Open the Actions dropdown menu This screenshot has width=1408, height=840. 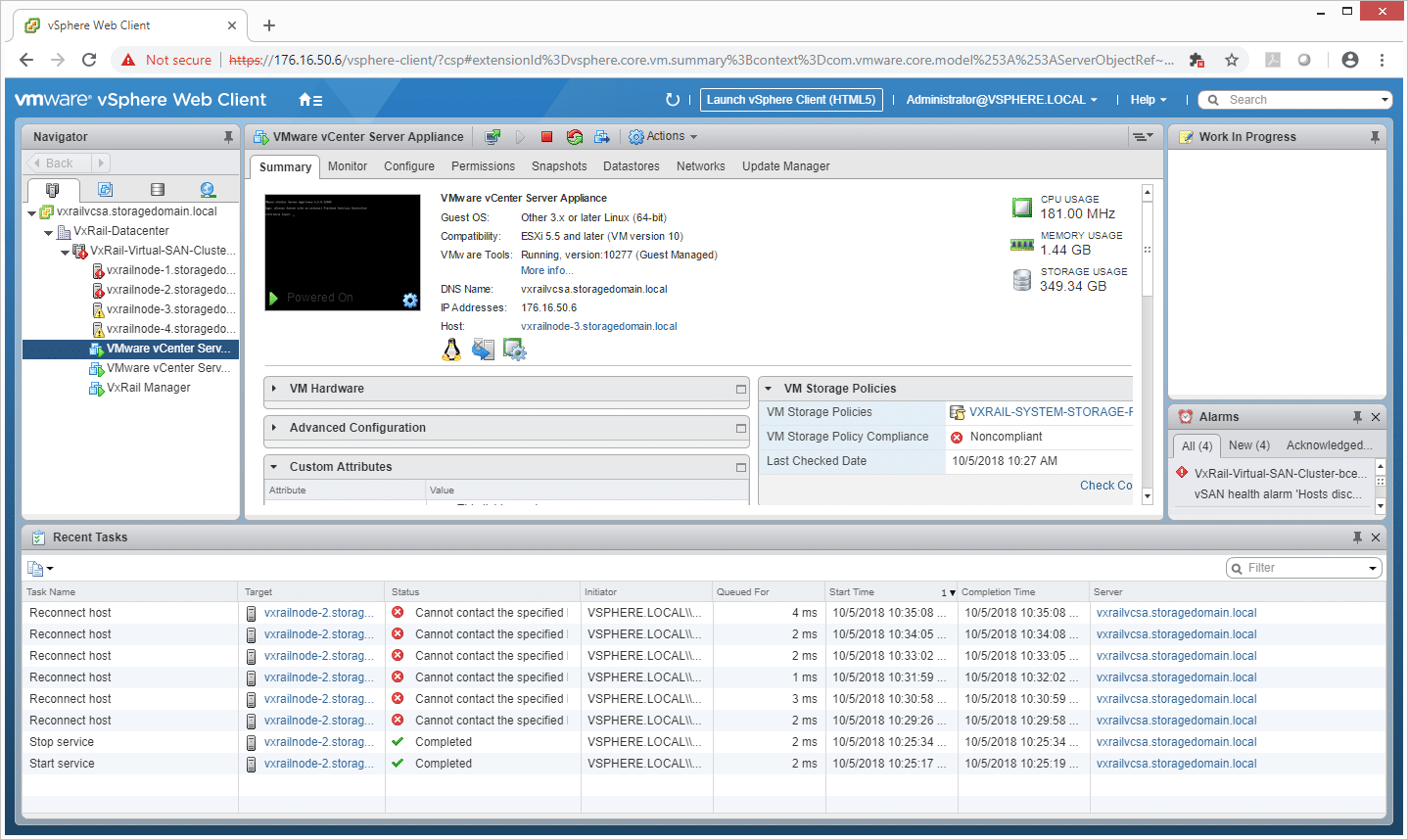click(663, 136)
